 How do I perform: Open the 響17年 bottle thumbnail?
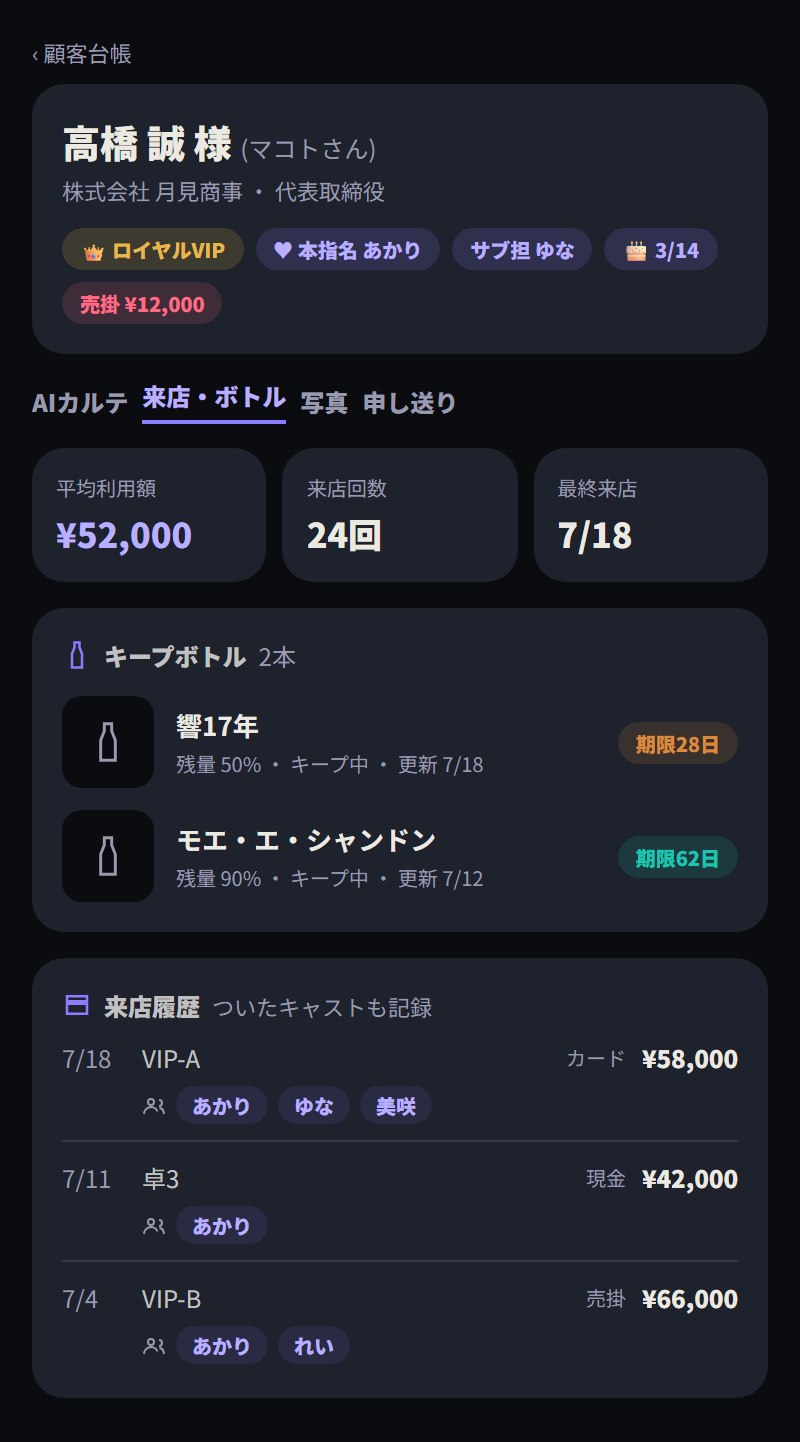click(x=108, y=742)
